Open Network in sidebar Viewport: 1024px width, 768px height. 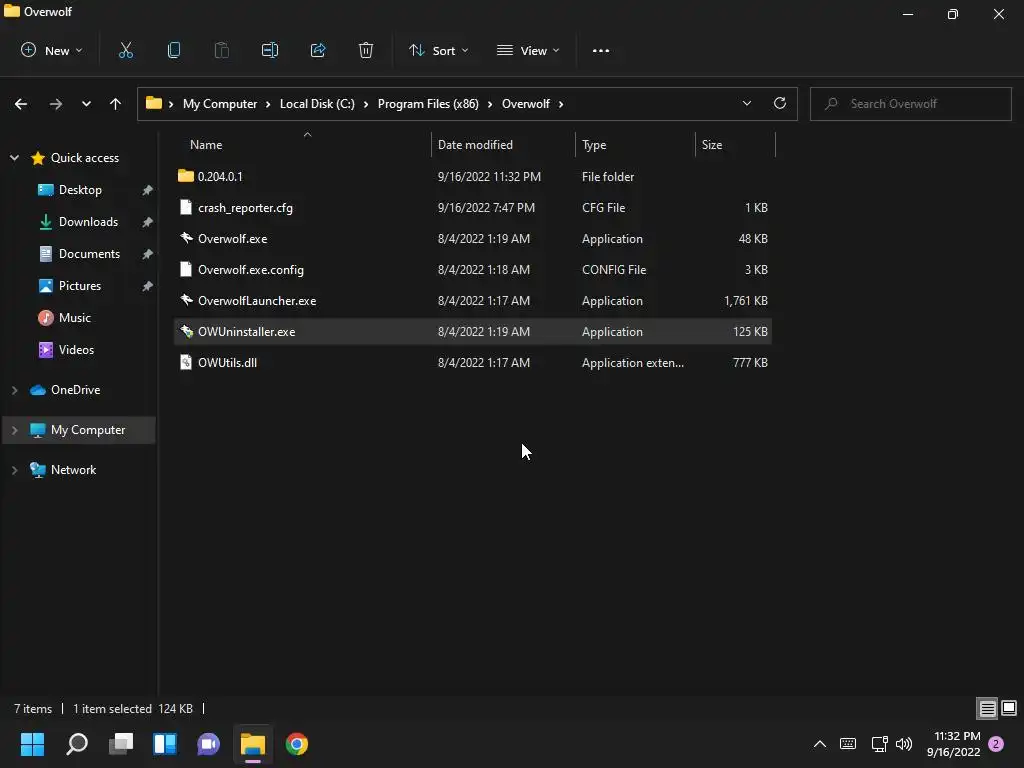coord(73,470)
